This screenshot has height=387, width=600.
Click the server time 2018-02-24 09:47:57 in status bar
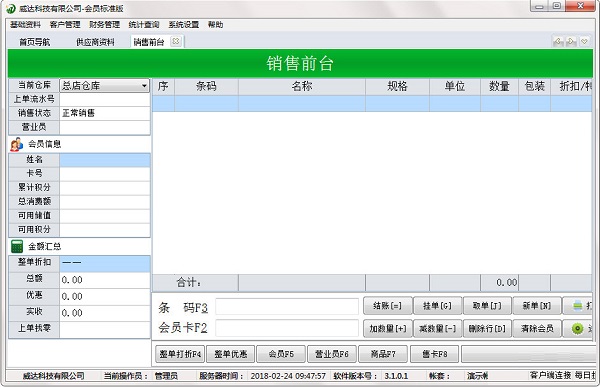point(288,376)
